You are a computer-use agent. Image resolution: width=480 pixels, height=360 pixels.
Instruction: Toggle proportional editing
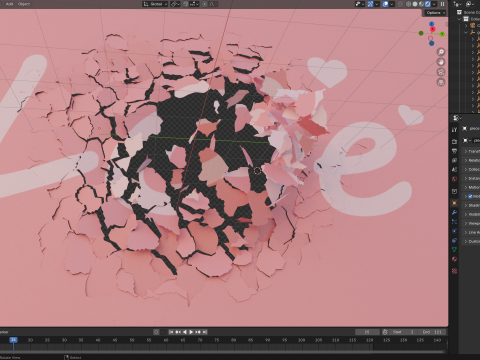205,4
